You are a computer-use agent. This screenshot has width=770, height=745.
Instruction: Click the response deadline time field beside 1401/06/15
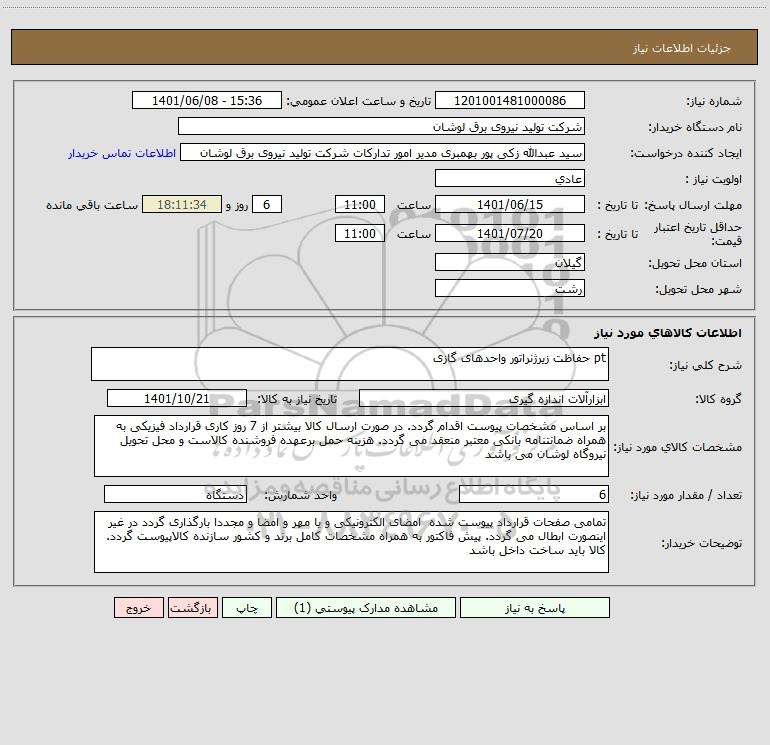coord(359,204)
